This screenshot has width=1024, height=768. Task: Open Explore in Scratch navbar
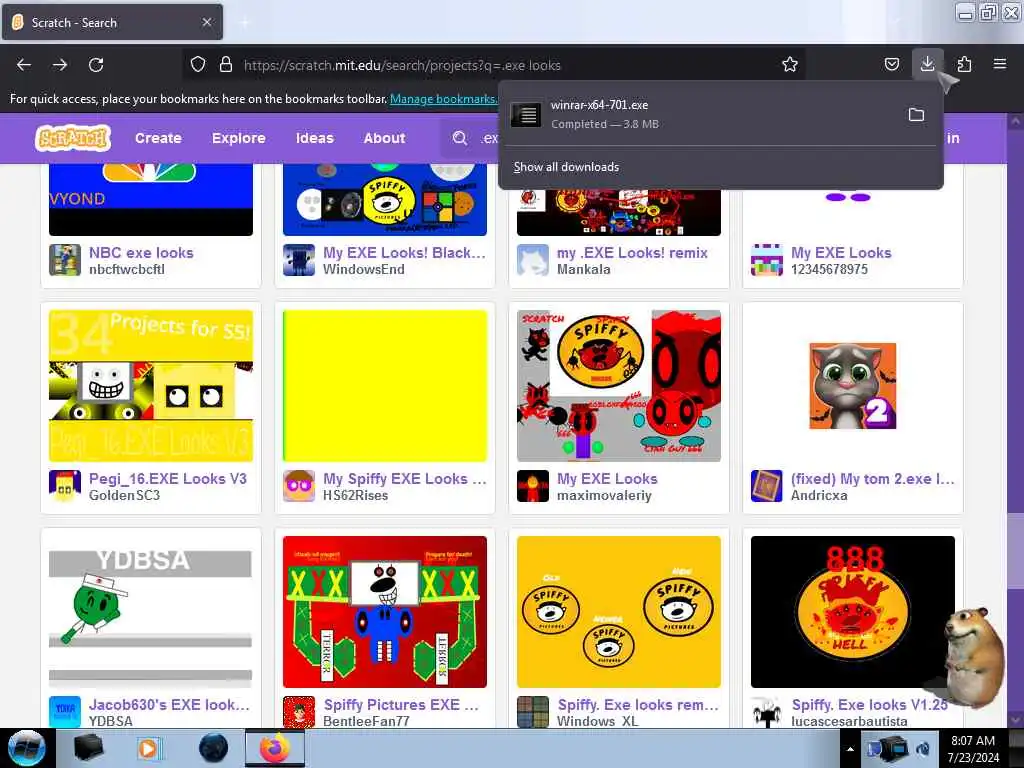238,138
